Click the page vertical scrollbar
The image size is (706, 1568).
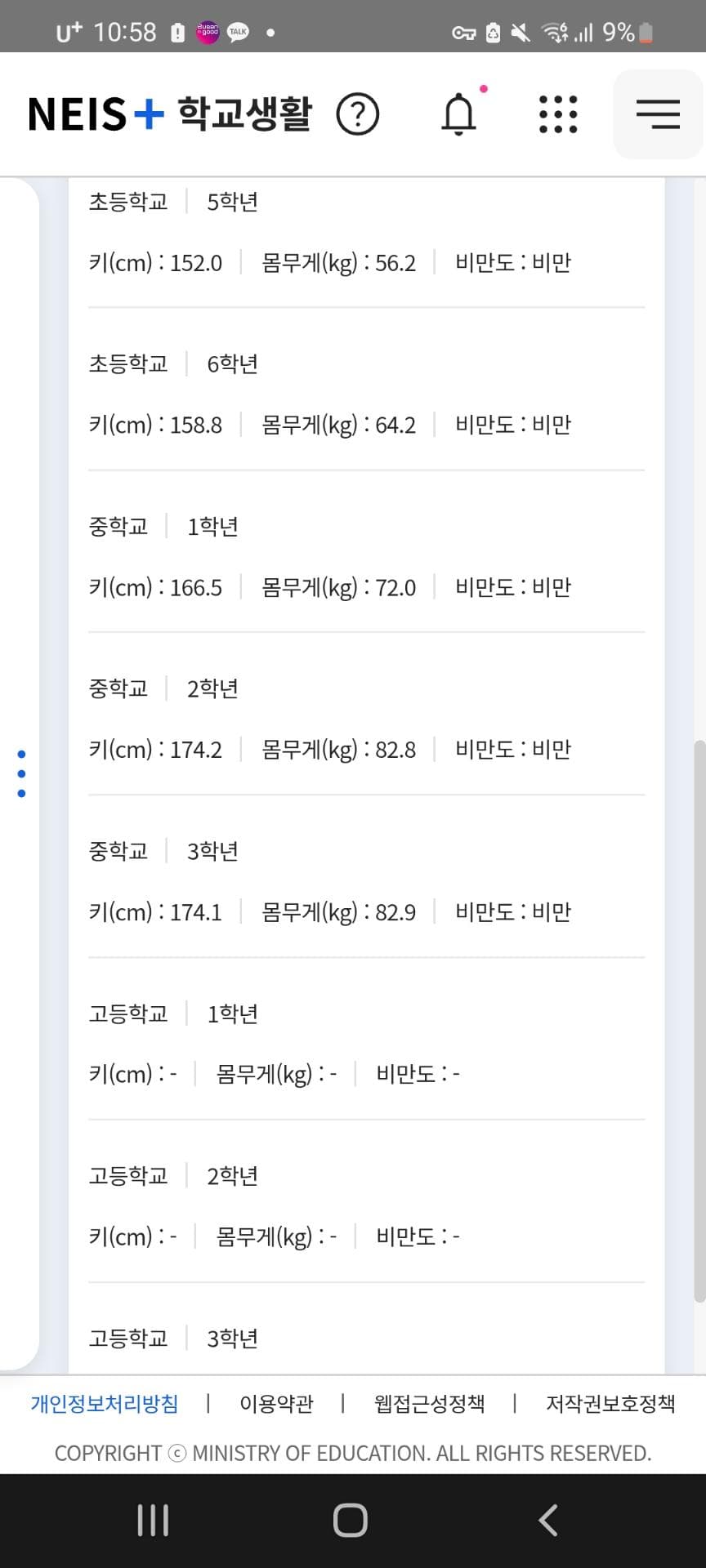pos(699,1021)
